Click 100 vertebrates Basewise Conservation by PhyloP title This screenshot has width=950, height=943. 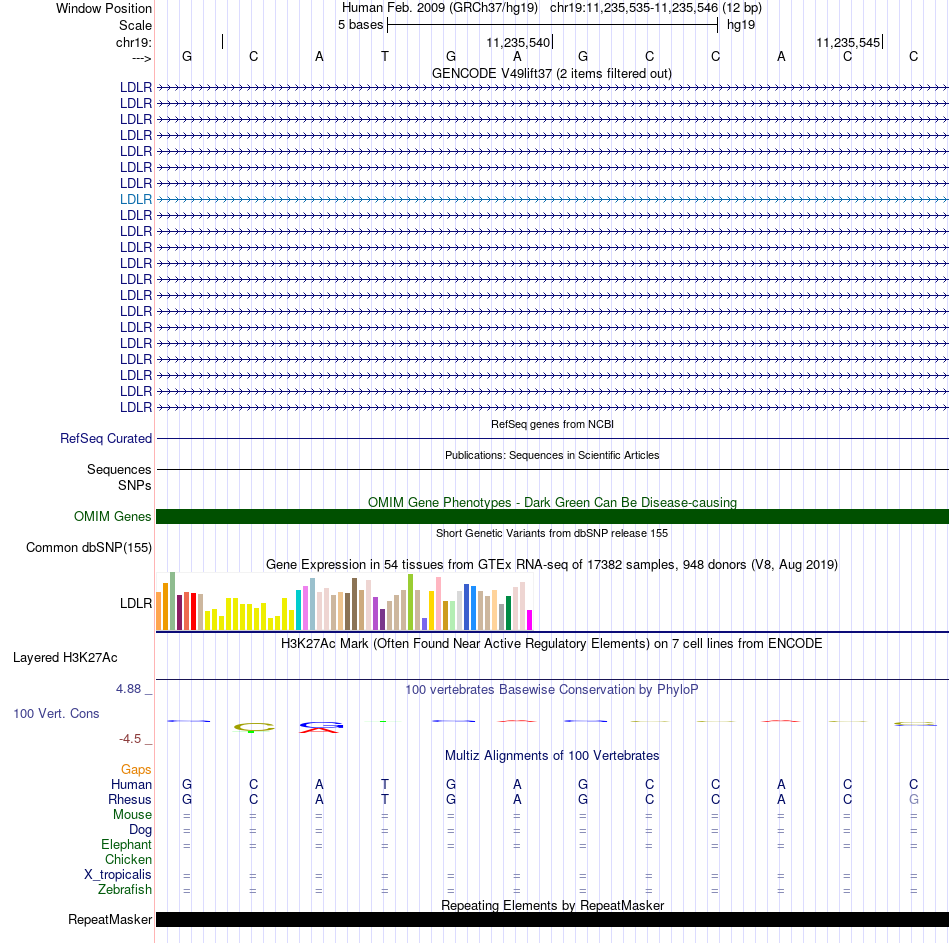[x=552, y=689]
